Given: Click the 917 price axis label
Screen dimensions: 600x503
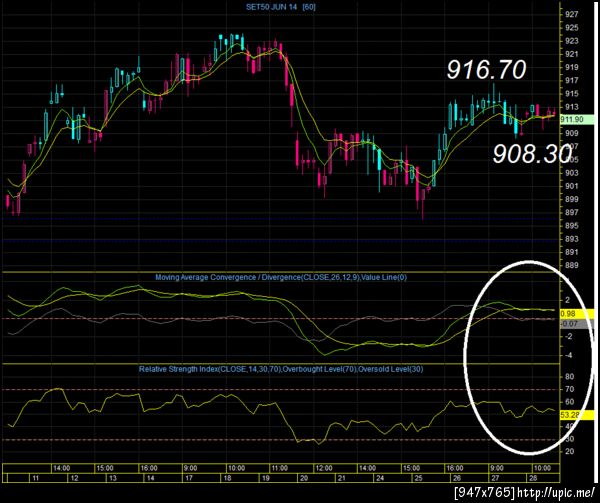Looking at the screenshot, I should (572, 81).
